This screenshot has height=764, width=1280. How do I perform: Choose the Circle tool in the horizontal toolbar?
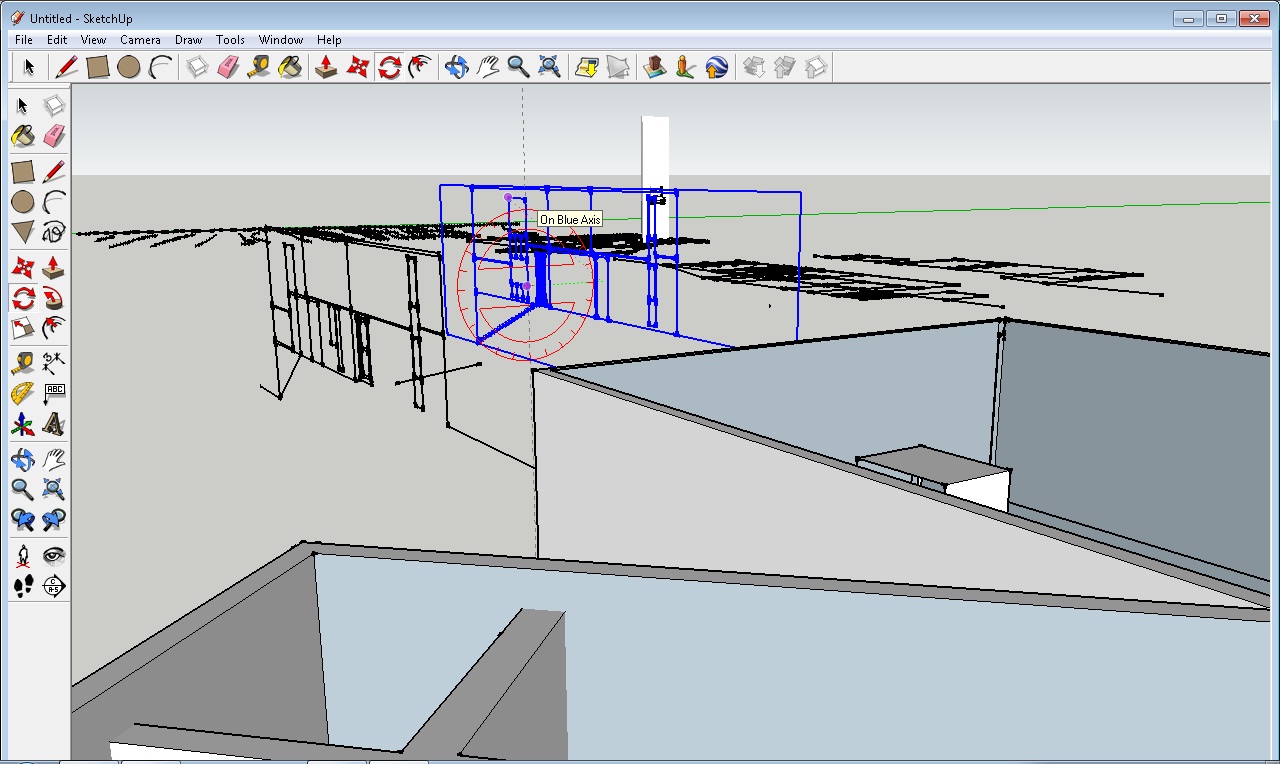pos(129,67)
